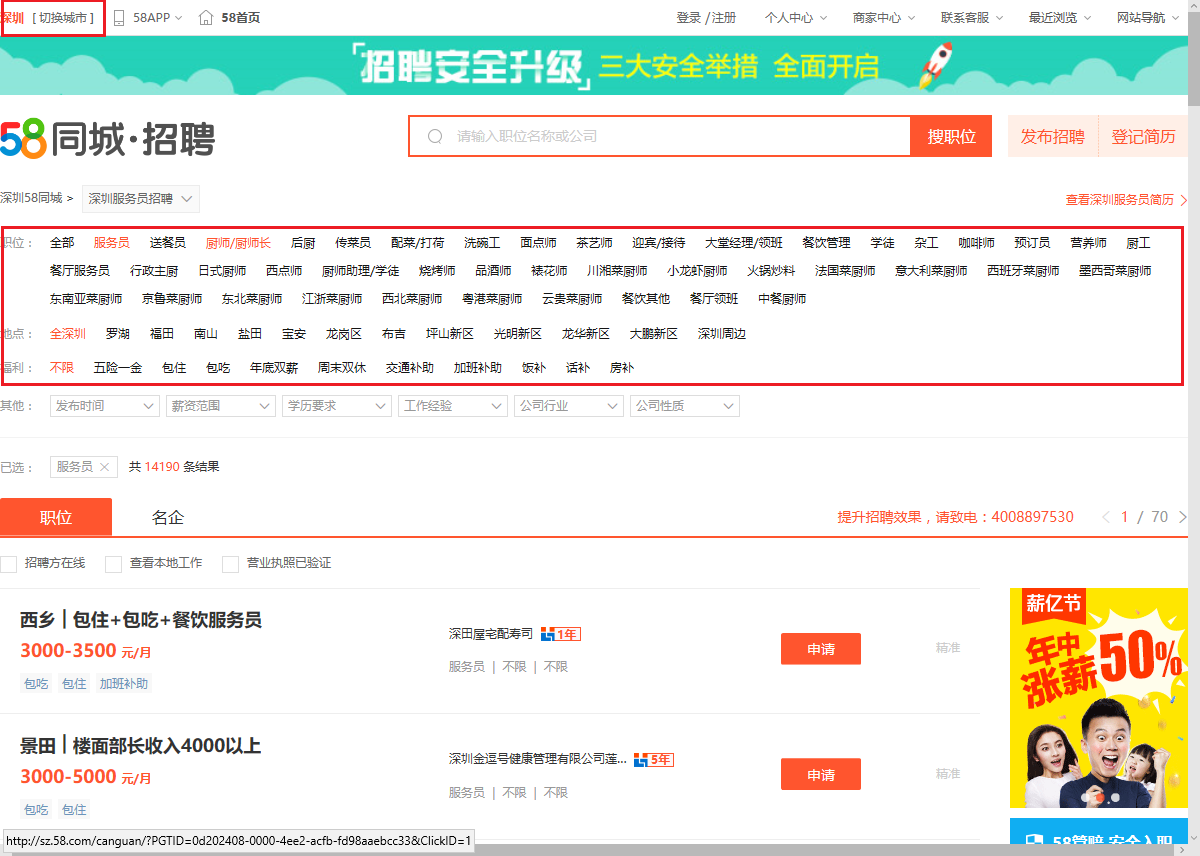Open the 公司性质 dropdown
The image size is (1200, 856).
tap(685, 406)
